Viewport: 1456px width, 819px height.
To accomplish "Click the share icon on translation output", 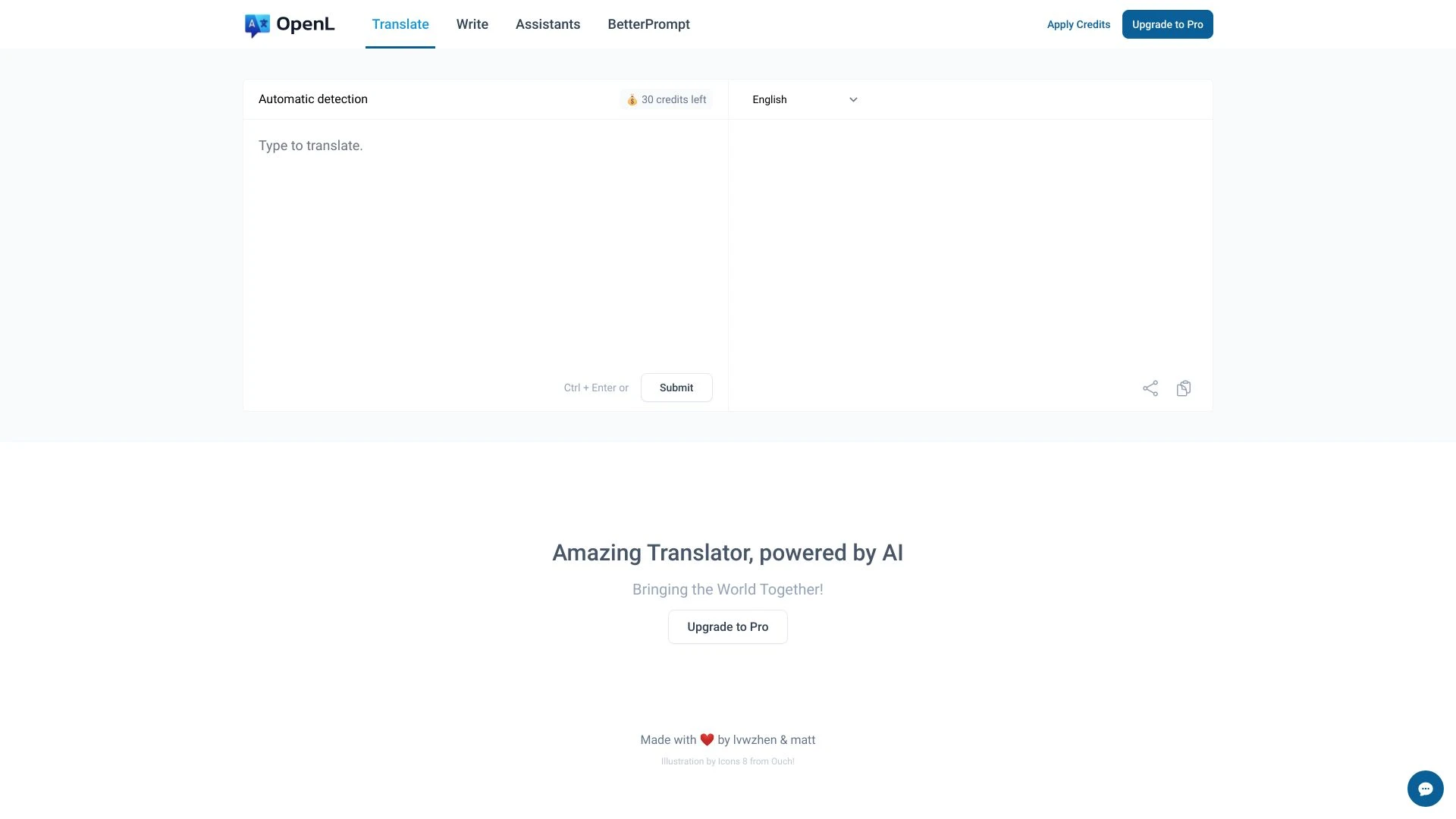I will pyautogui.click(x=1150, y=388).
